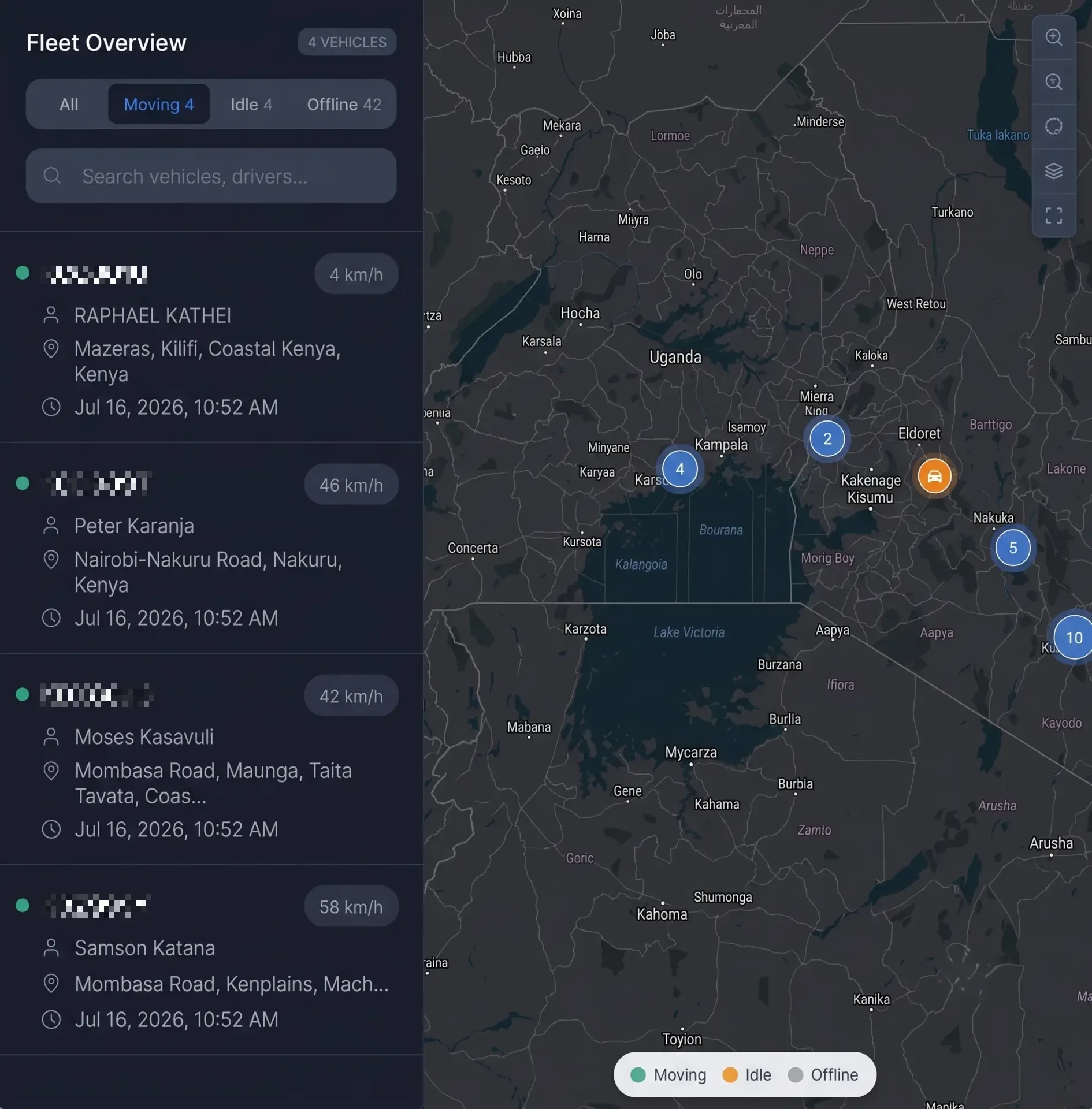Show all vehicles with the All tab
Screen dimensions: 1092x1109
[69, 105]
